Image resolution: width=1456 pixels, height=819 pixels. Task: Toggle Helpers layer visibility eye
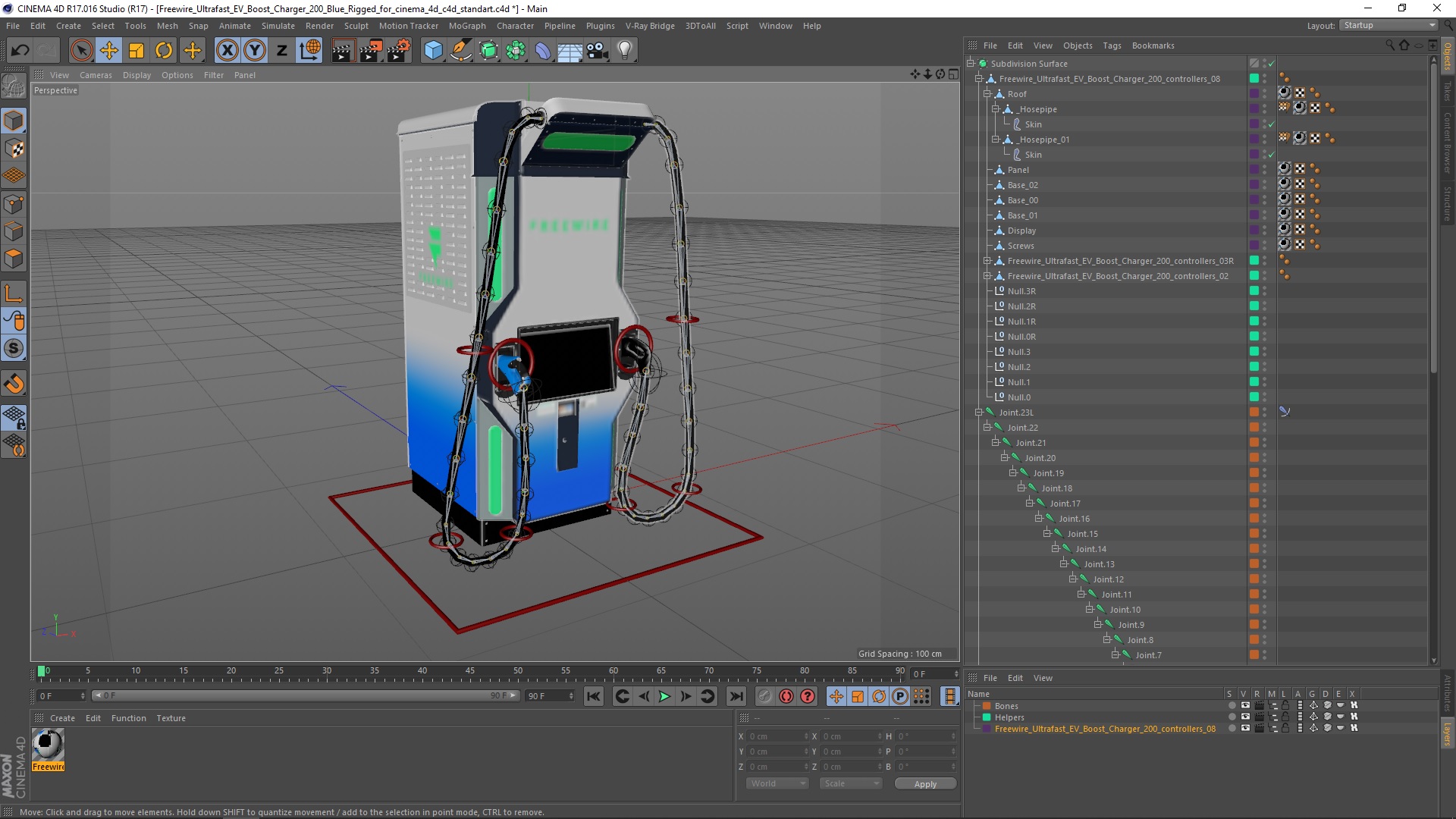point(1244,717)
